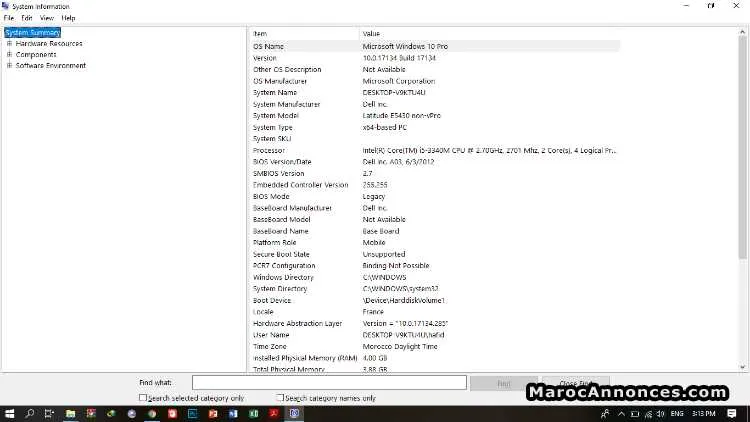This screenshot has width=750, height=422.
Task: Select the Time Zone row
Action: [435, 346]
